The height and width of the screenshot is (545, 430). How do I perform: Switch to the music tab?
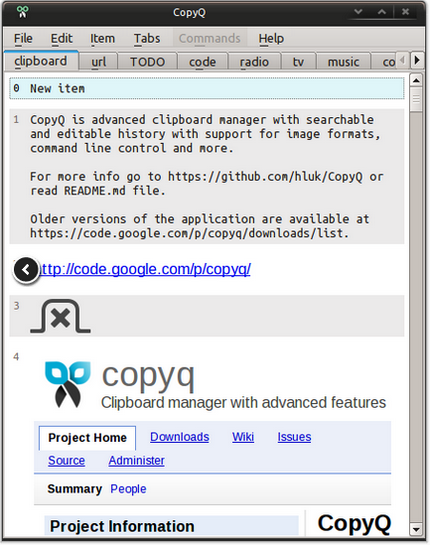point(343,62)
